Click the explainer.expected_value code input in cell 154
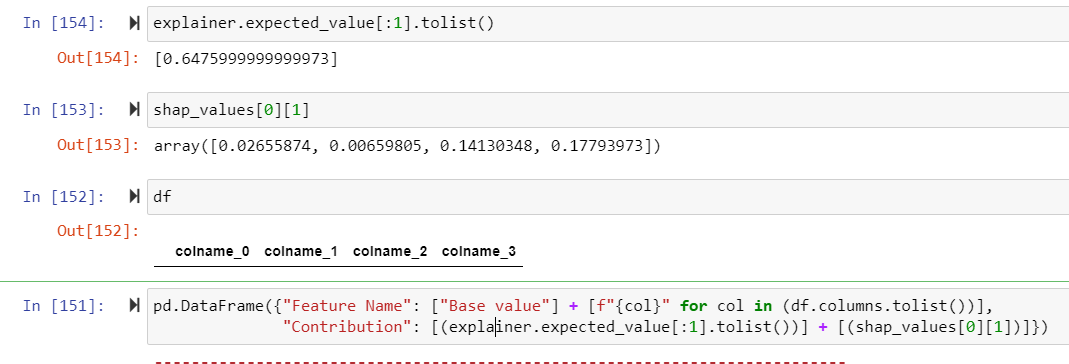This screenshot has width=1069, height=364. click(607, 24)
